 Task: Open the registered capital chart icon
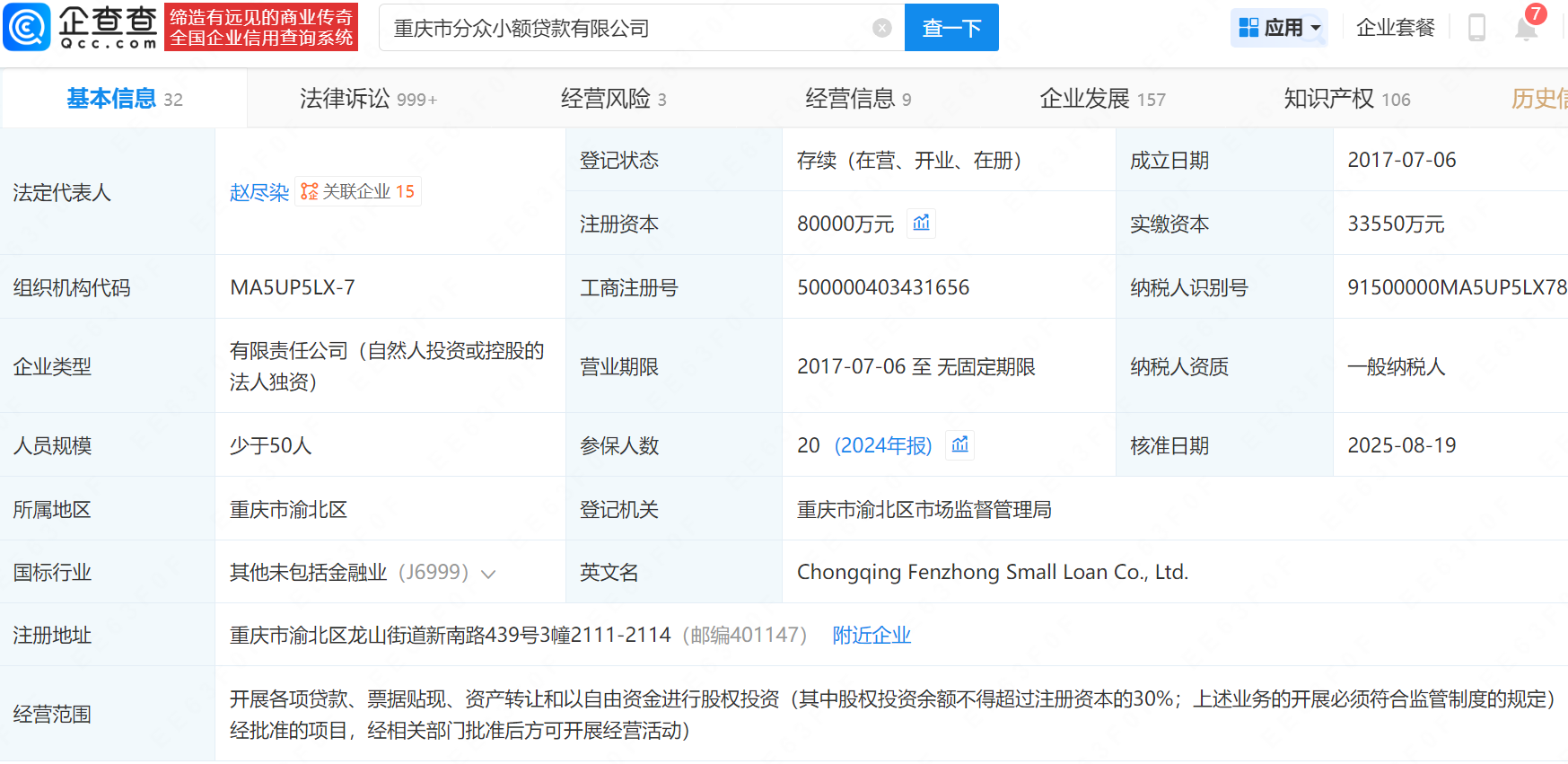tap(922, 223)
